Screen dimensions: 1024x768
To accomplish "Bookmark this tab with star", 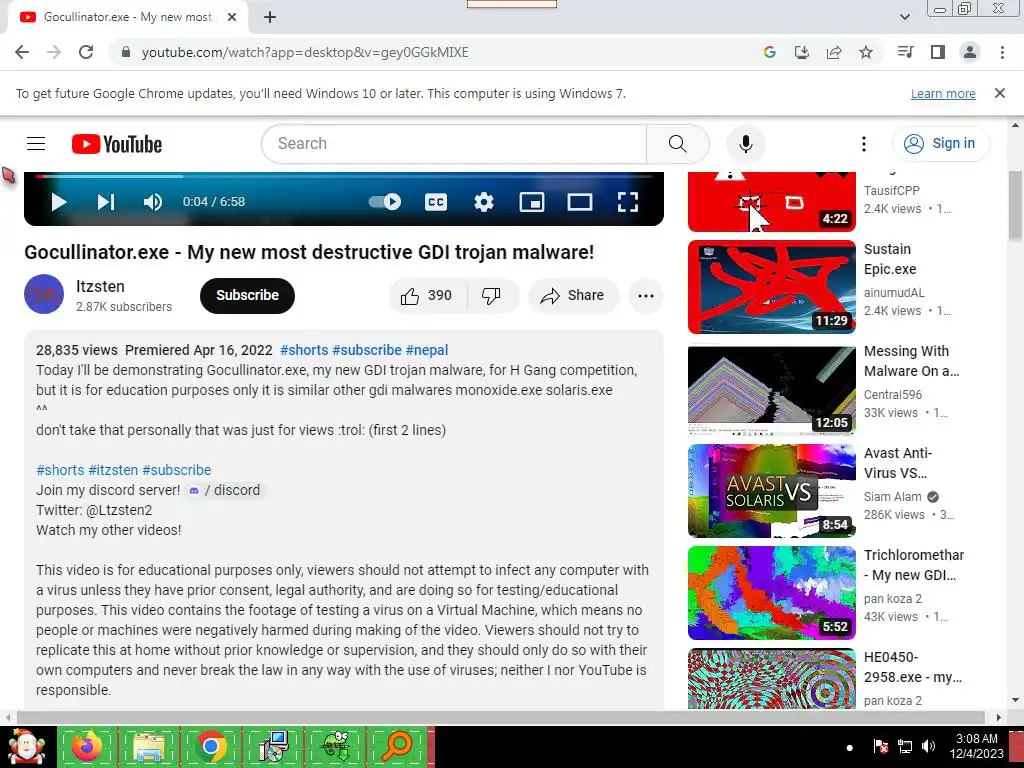I will tap(866, 52).
